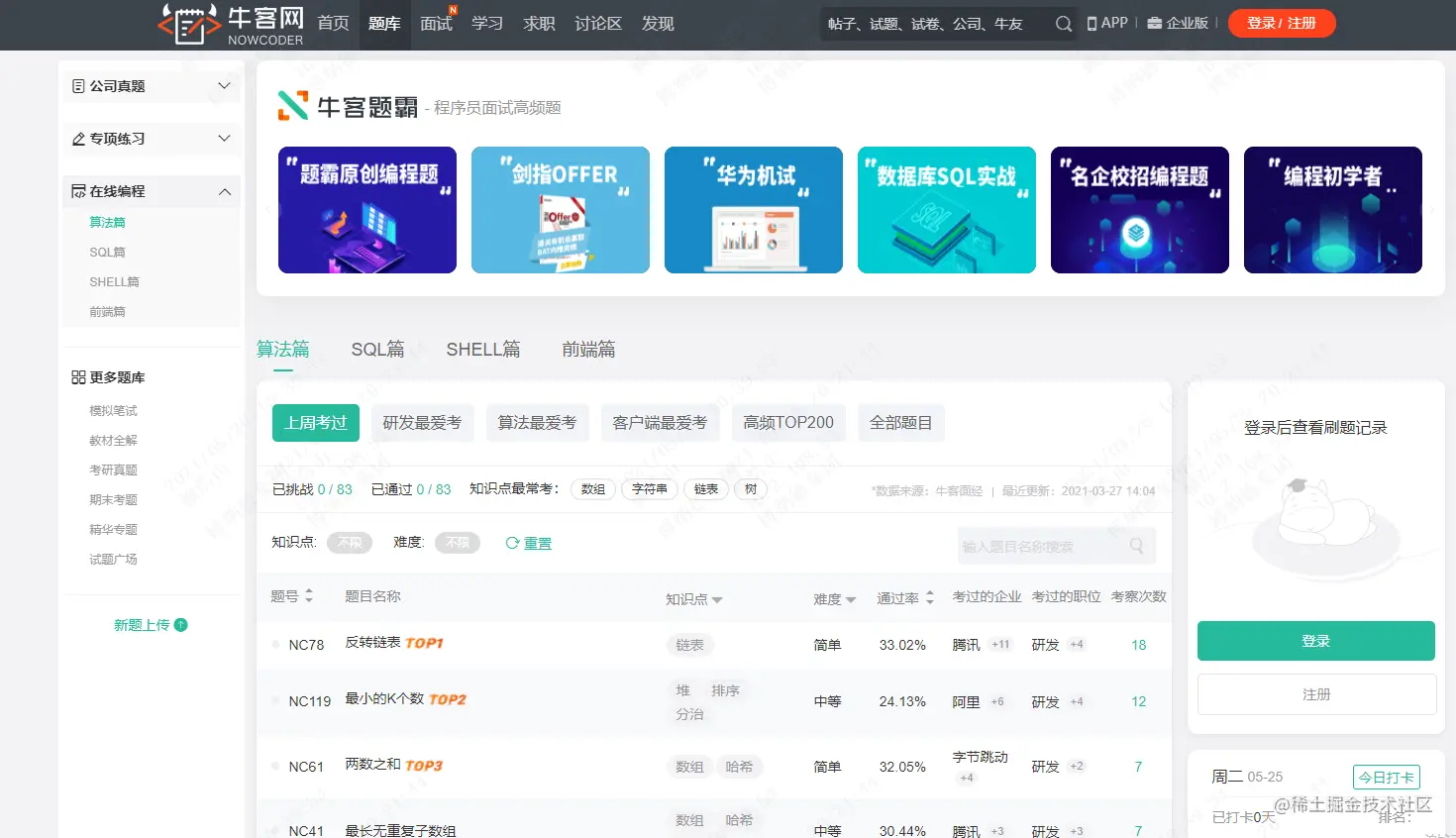Image resolution: width=1456 pixels, height=838 pixels.
Task: Expand the 专项练习 section chevron
Action: 224,139
